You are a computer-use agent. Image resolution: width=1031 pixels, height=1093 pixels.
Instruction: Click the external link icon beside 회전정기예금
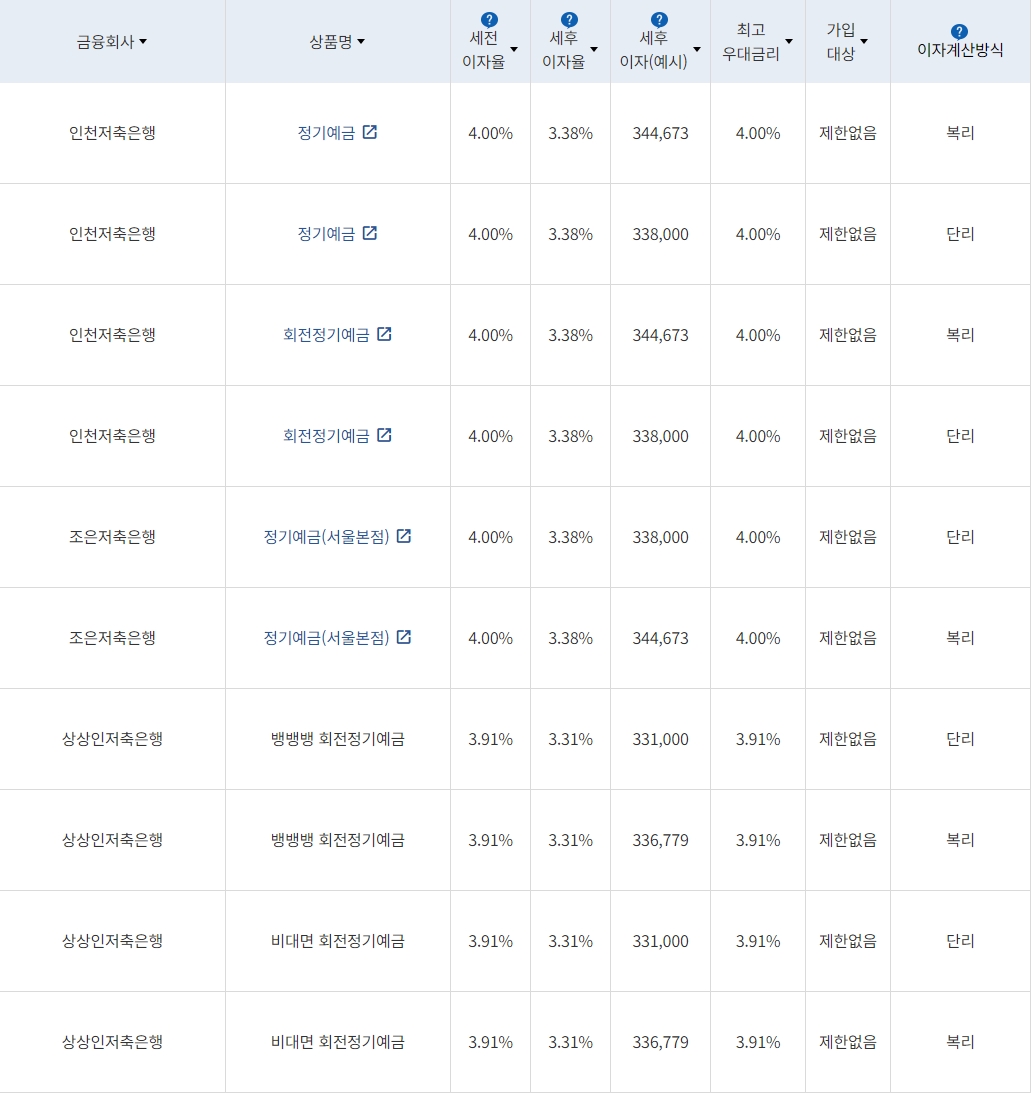point(385,334)
